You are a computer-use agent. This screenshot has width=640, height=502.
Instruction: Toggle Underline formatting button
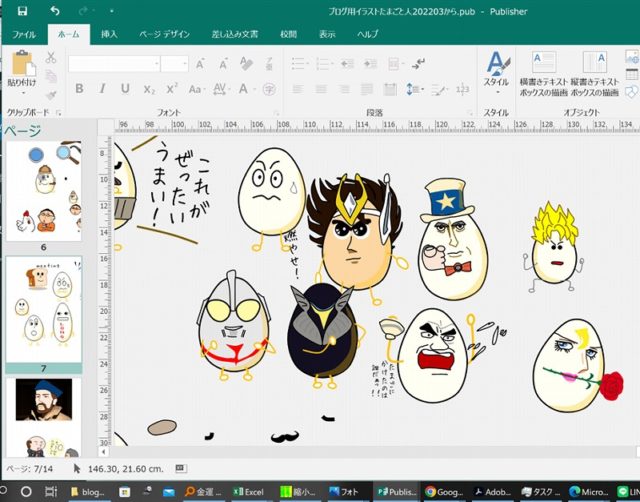click(x=125, y=89)
